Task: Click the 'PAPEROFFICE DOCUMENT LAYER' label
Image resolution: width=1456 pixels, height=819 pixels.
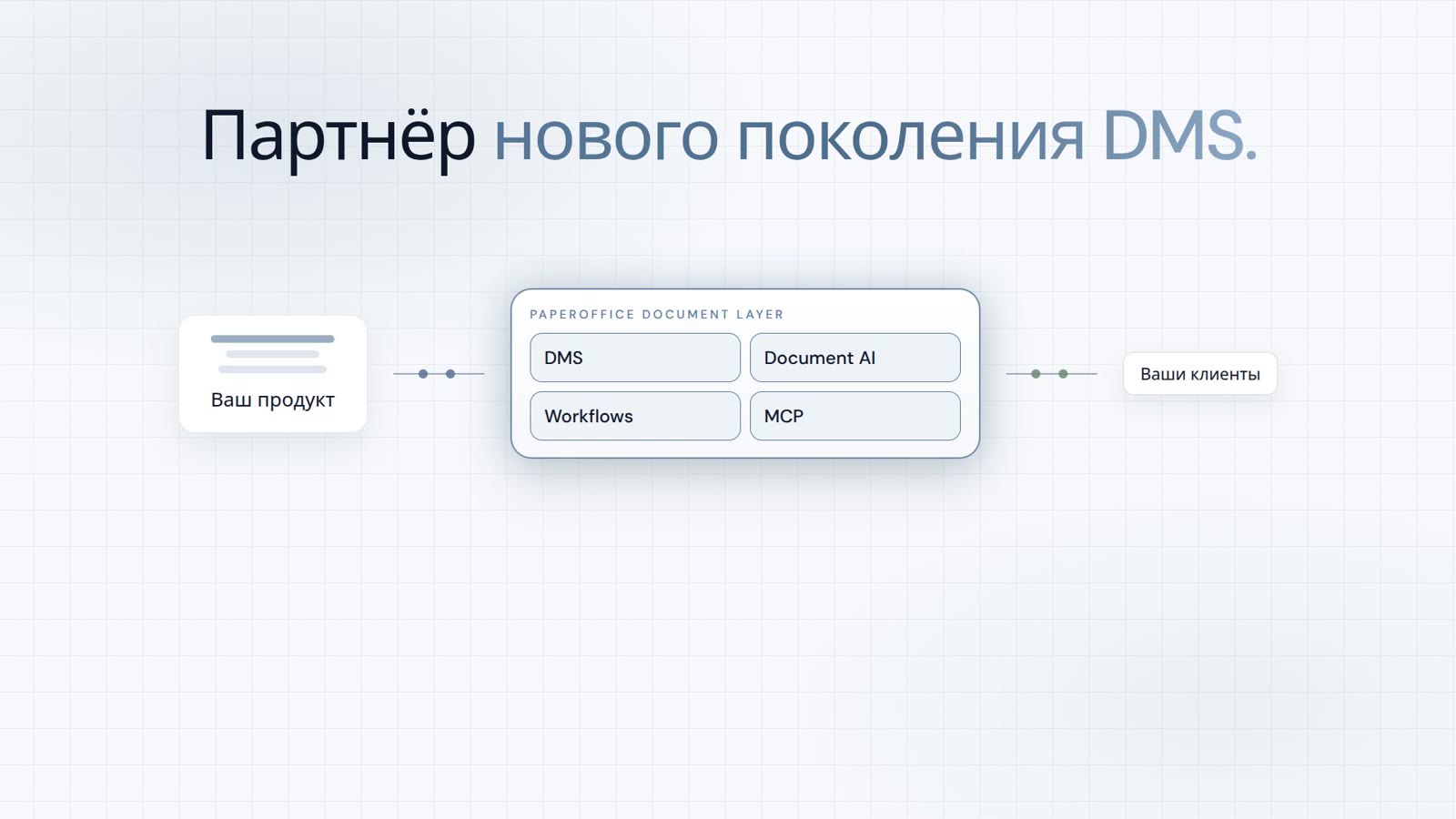Action: pyautogui.click(x=657, y=314)
